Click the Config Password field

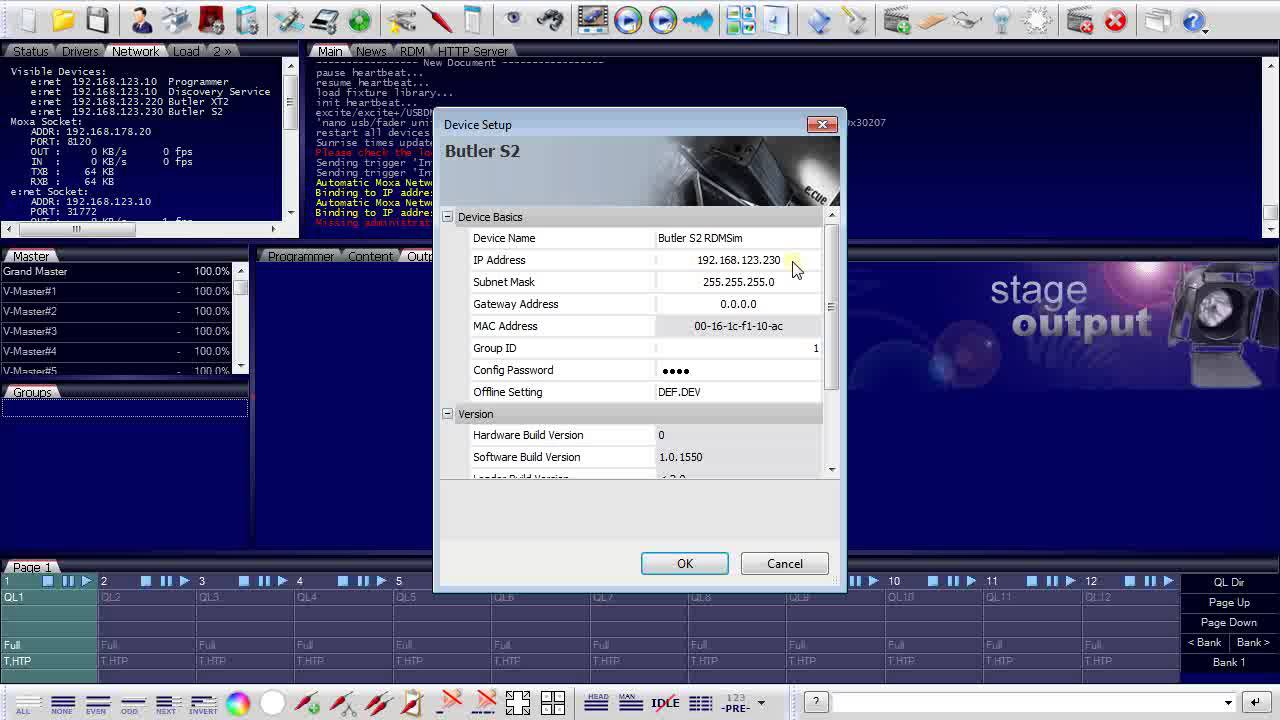click(x=738, y=370)
